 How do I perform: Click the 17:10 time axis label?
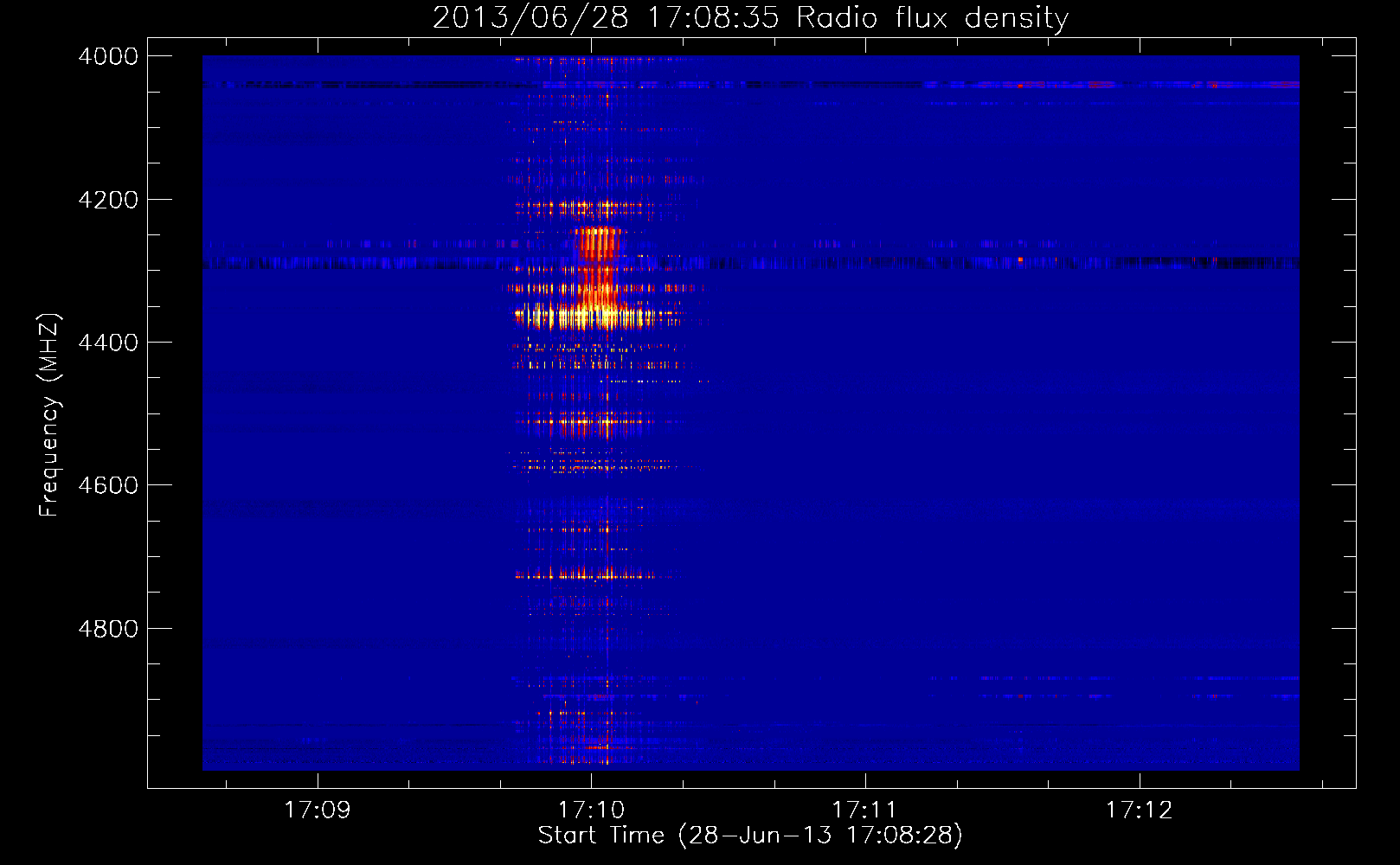[x=591, y=810]
